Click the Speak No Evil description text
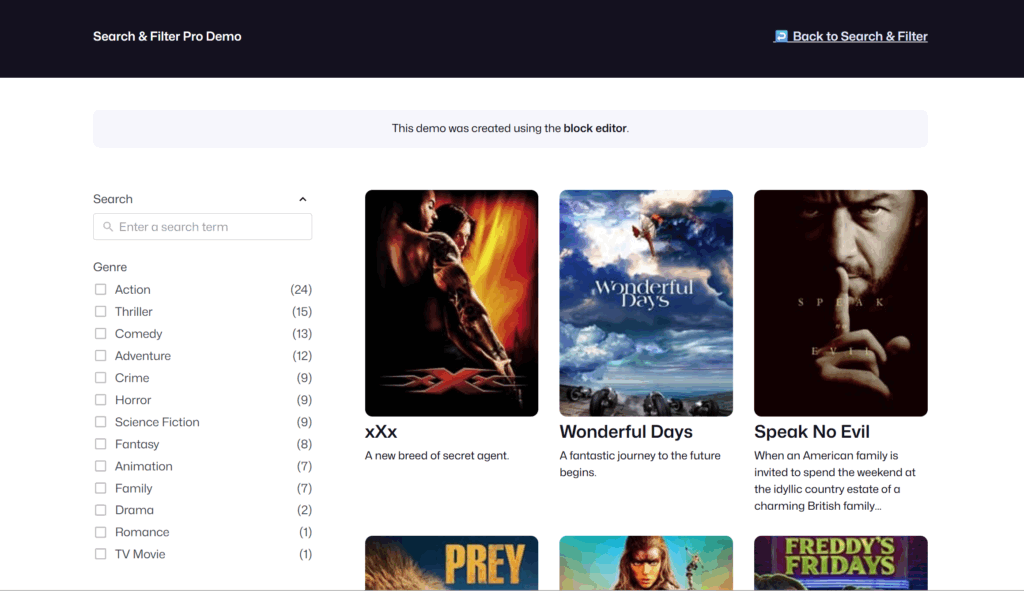The image size is (1024, 591). (835, 481)
